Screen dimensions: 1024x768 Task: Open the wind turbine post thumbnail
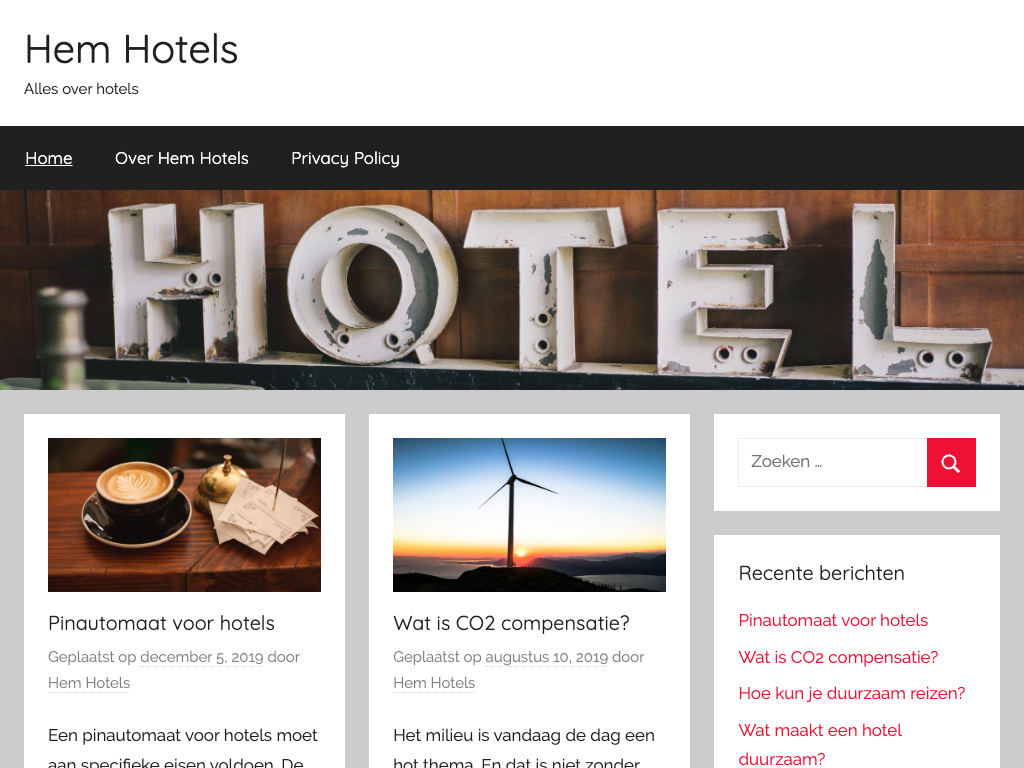coord(529,515)
